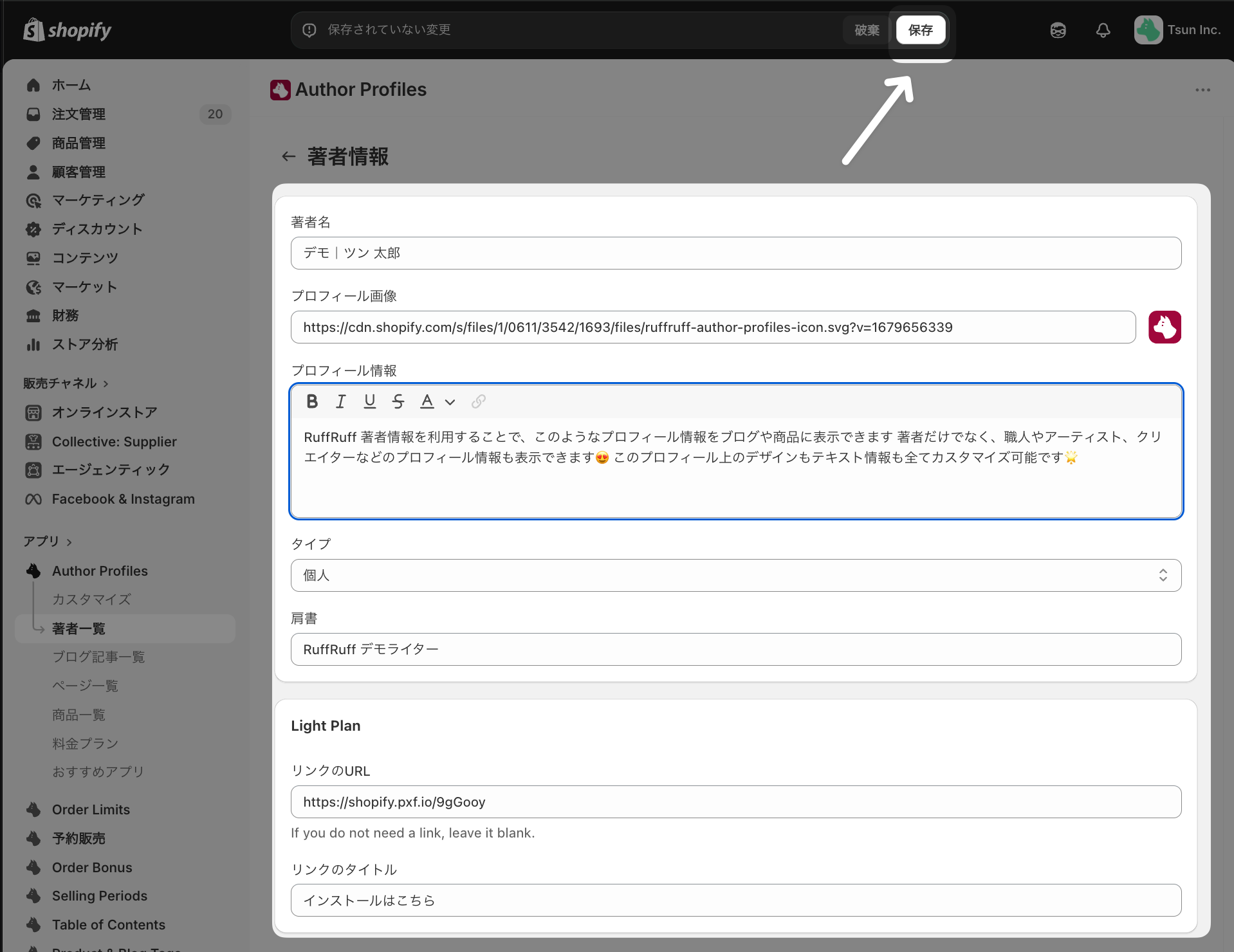Viewport: 1234px width, 952px height.
Task: Click エージェンティック channel icon
Action: click(x=33, y=470)
